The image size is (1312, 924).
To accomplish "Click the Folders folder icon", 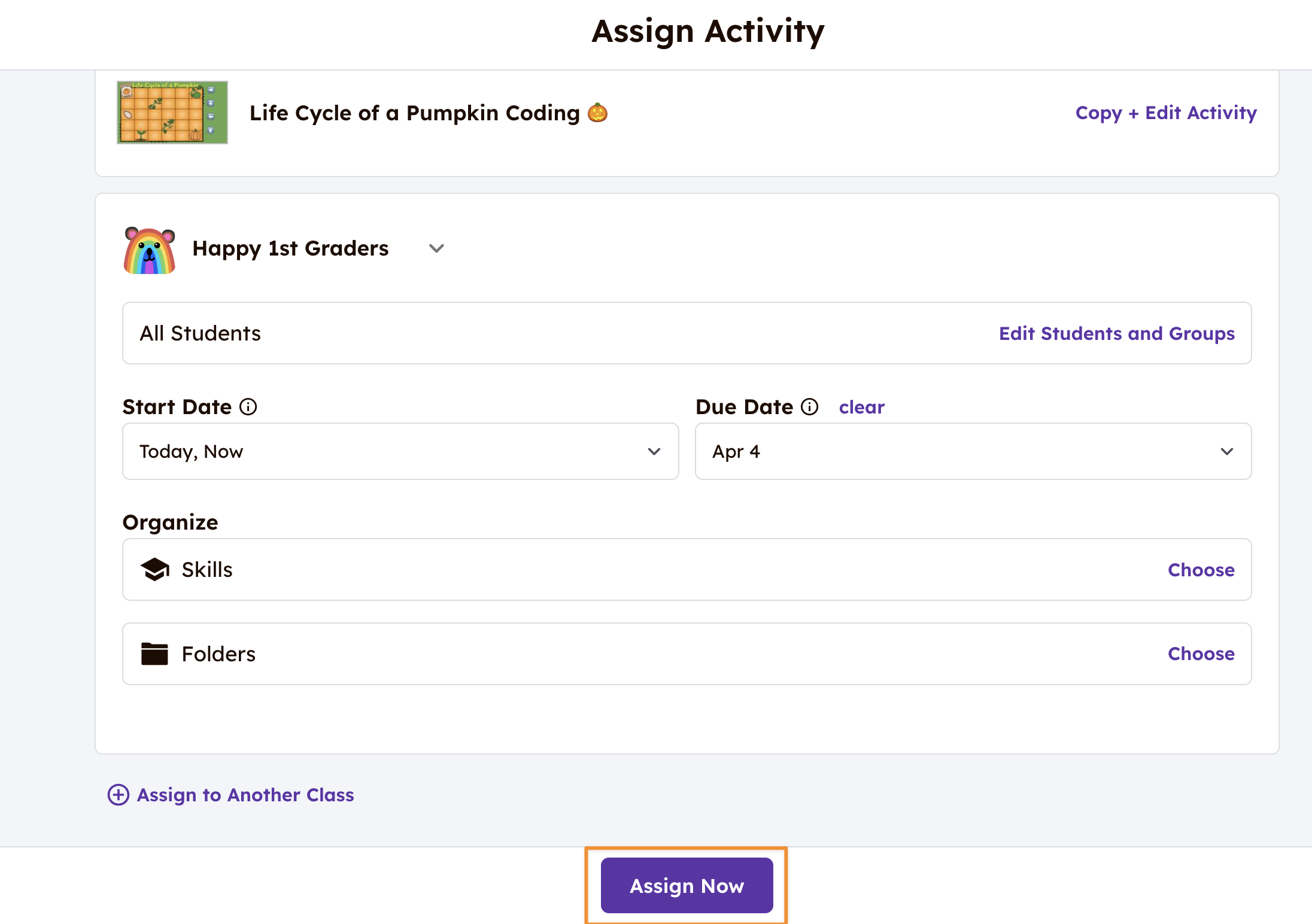I will (154, 654).
